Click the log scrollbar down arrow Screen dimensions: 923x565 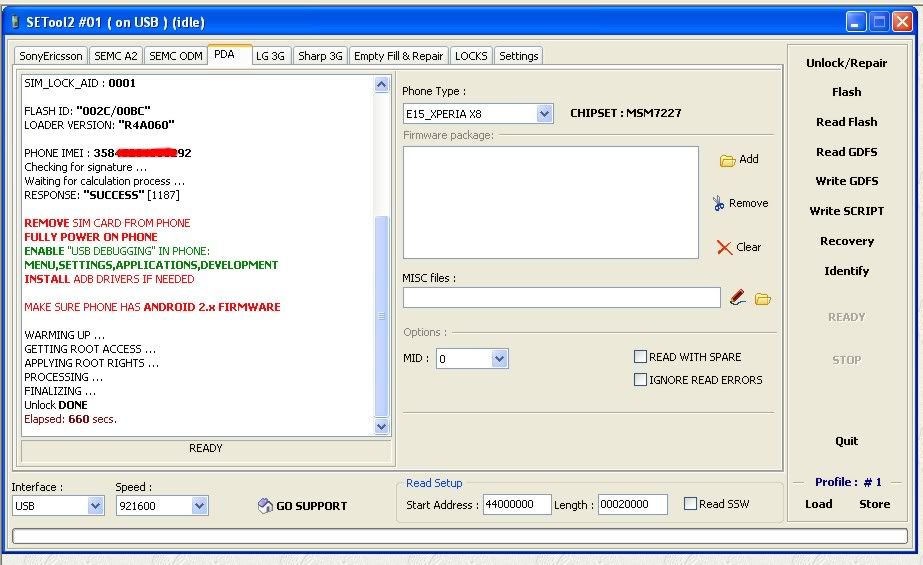381,427
